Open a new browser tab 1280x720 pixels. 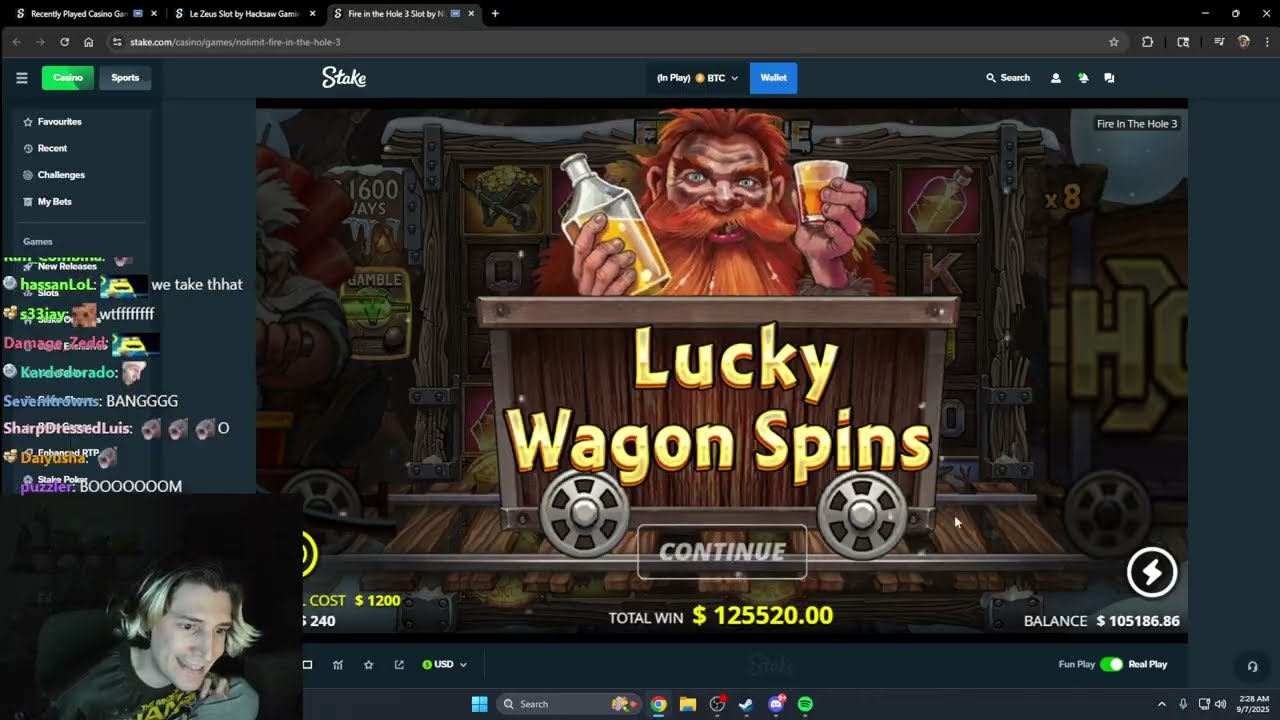pyautogui.click(x=495, y=14)
